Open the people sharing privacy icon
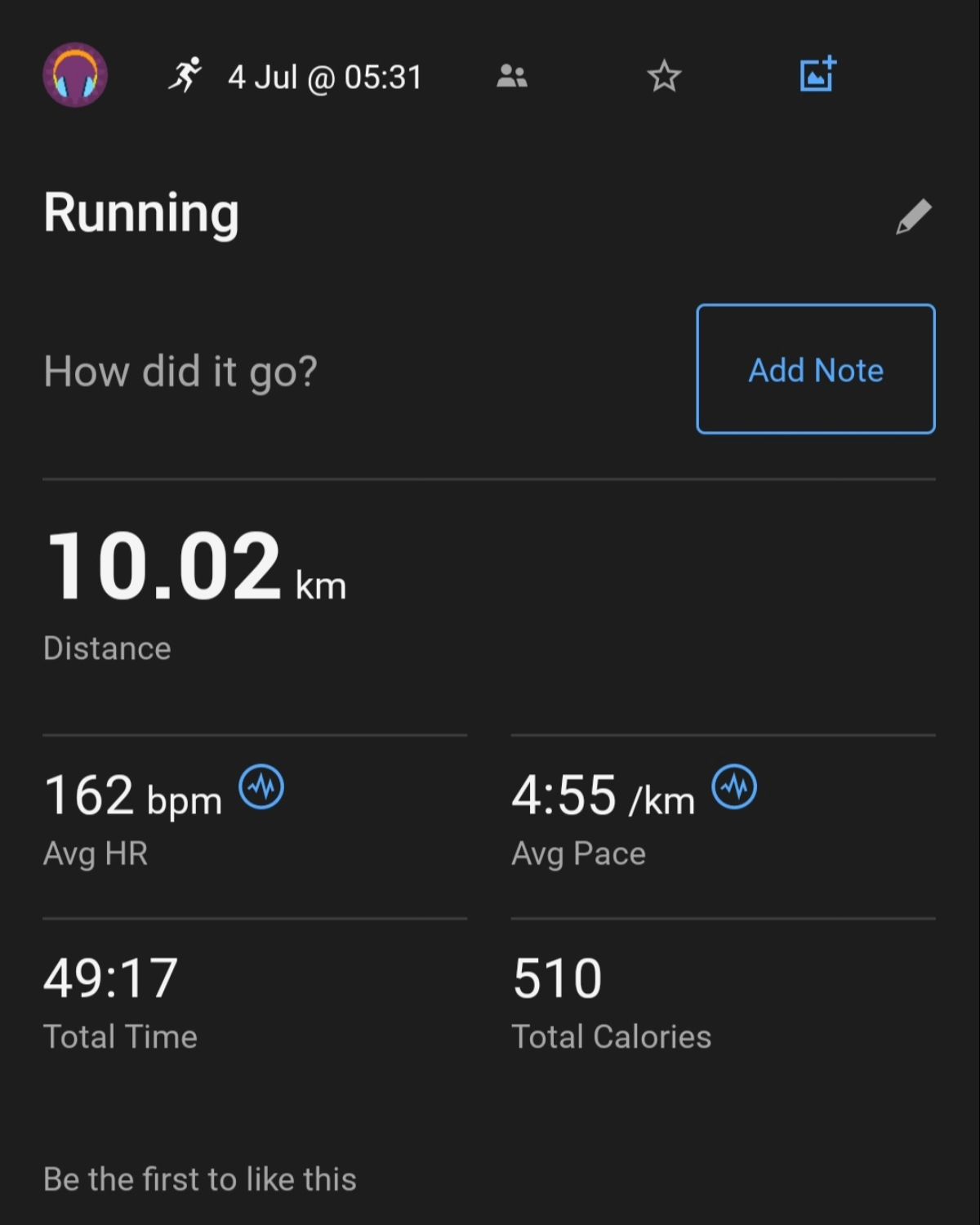This screenshot has width=980, height=1225. pyautogui.click(x=512, y=76)
